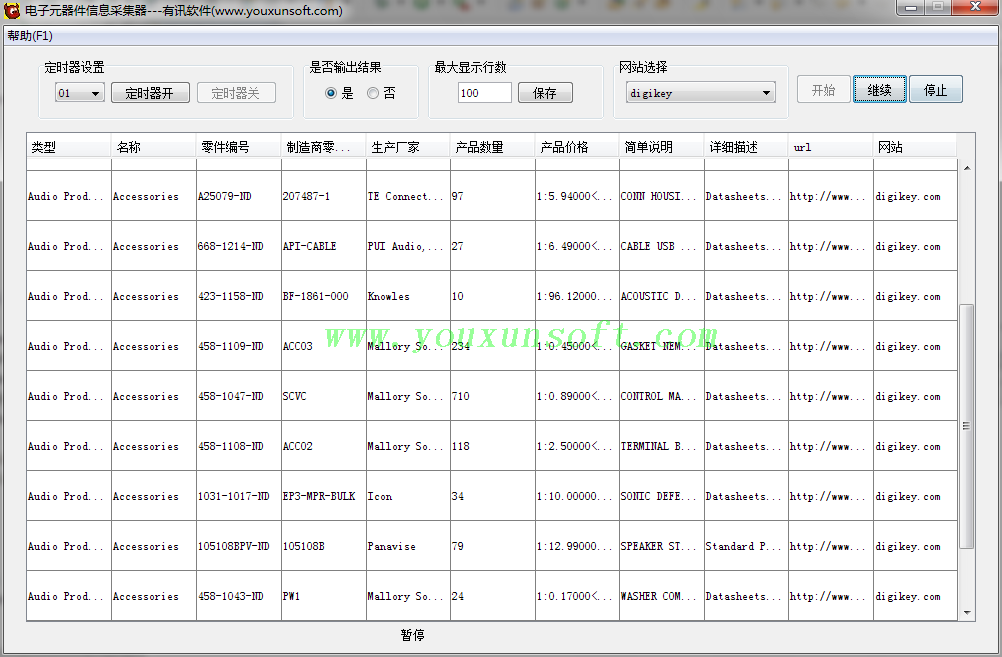This screenshot has height=657, width=1002.
Task: Open the digikey website dropdown
Action: (700, 93)
